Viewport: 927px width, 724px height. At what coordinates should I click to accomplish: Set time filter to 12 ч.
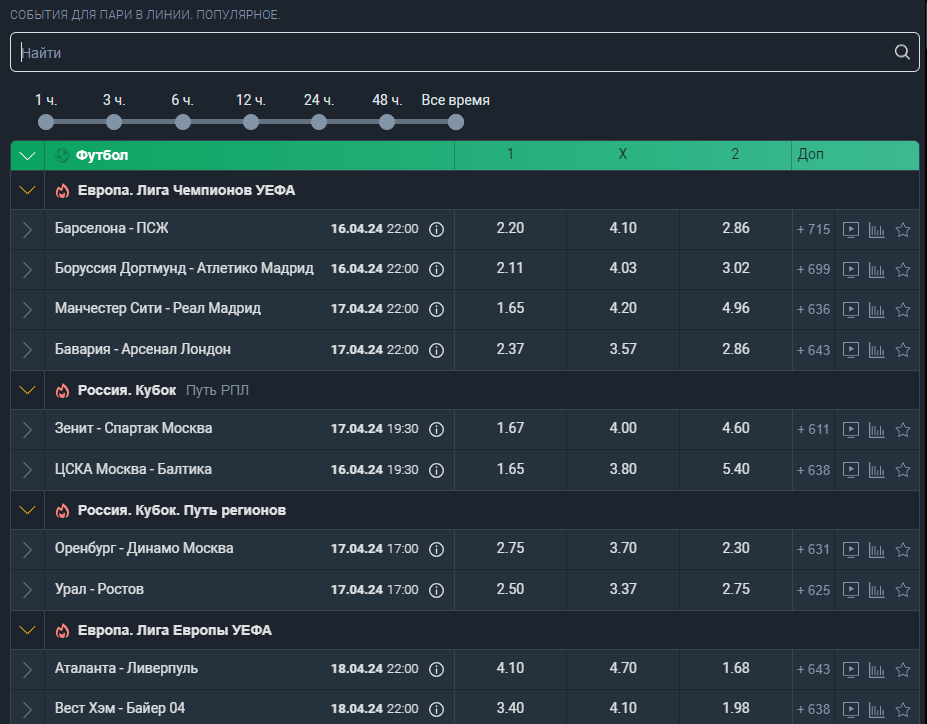point(251,122)
